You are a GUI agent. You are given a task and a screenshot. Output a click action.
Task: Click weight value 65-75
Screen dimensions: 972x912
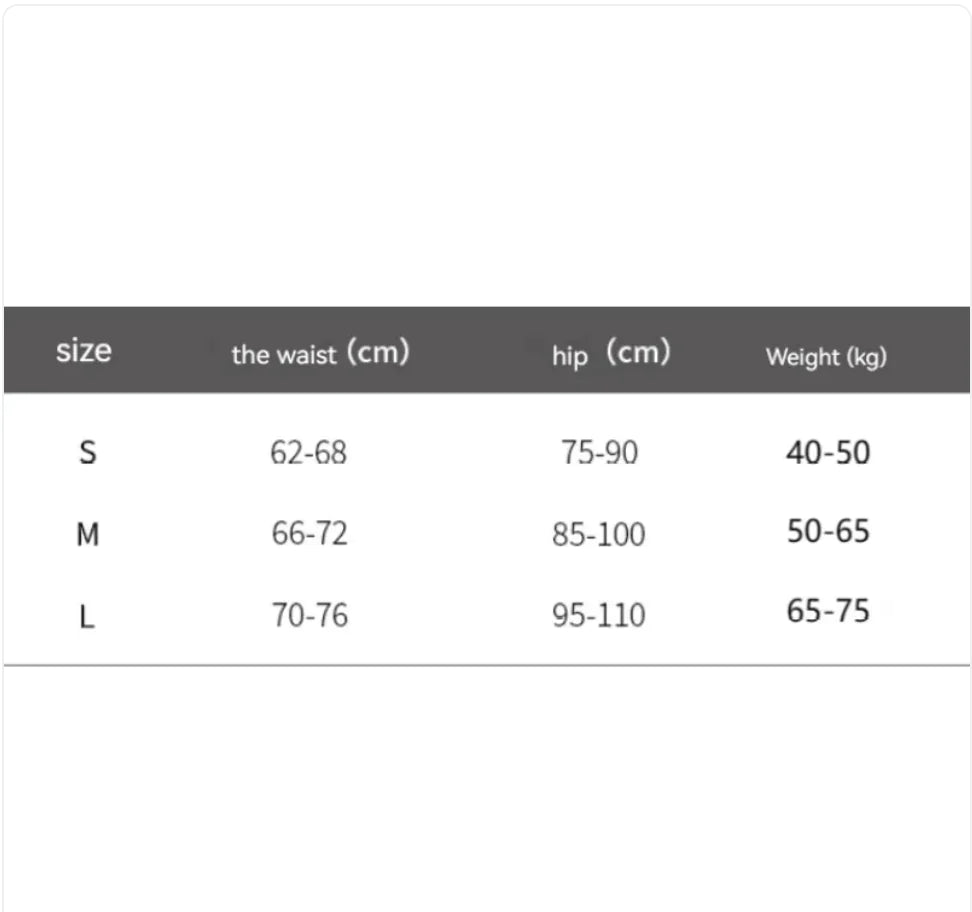pyautogui.click(x=828, y=610)
